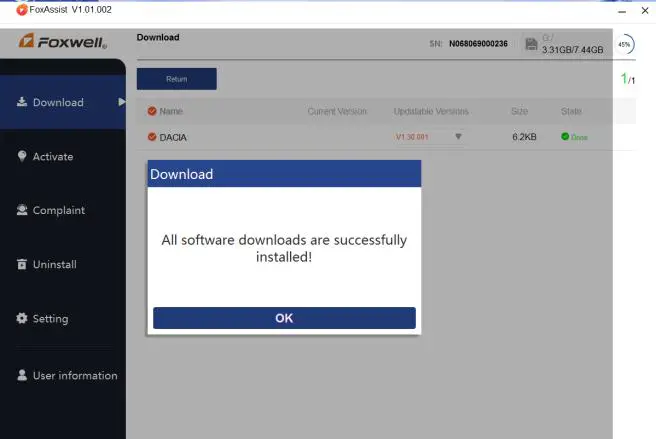This screenshot has height=439, width=656.
Task: Toggle the select-all checkbox next to Name
Action: click(x=152, y=111)
